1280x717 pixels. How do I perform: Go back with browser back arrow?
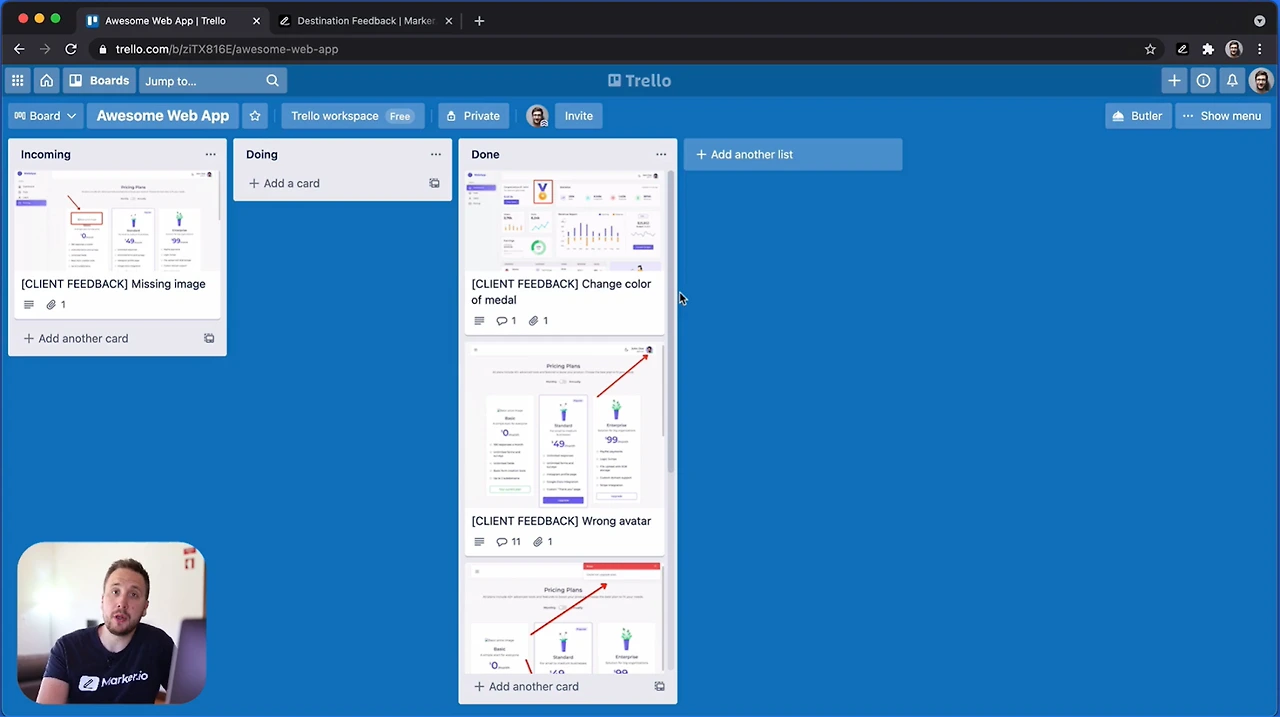(x=19, y=49)
